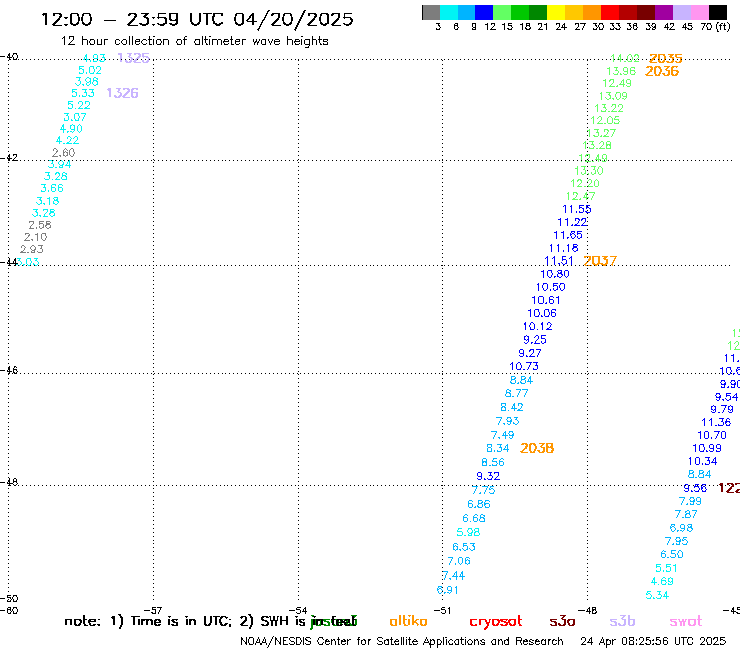Pick the bright red swatch in the color scale

(609, 12)
